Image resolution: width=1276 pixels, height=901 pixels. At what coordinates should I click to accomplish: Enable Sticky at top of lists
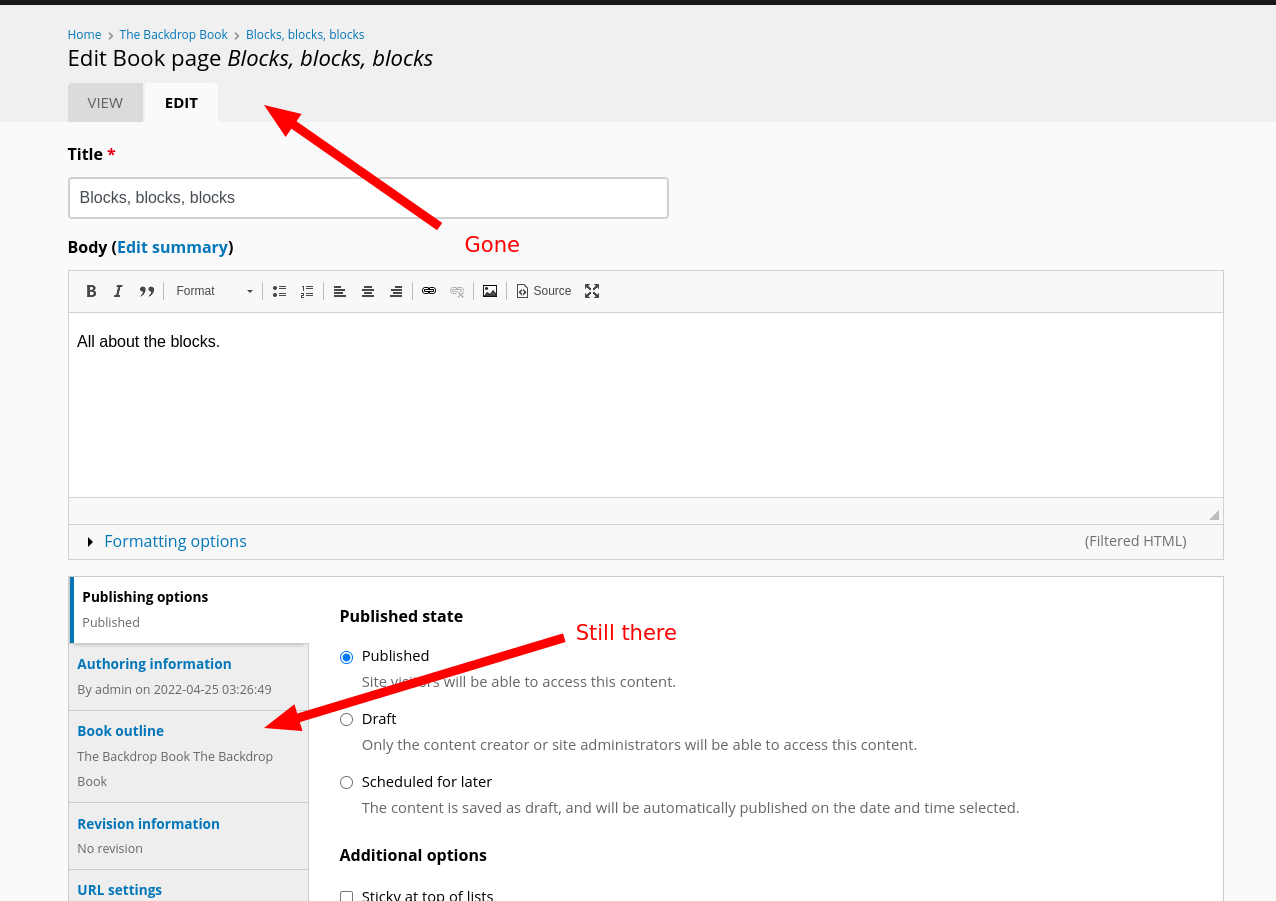click(346, 897)
